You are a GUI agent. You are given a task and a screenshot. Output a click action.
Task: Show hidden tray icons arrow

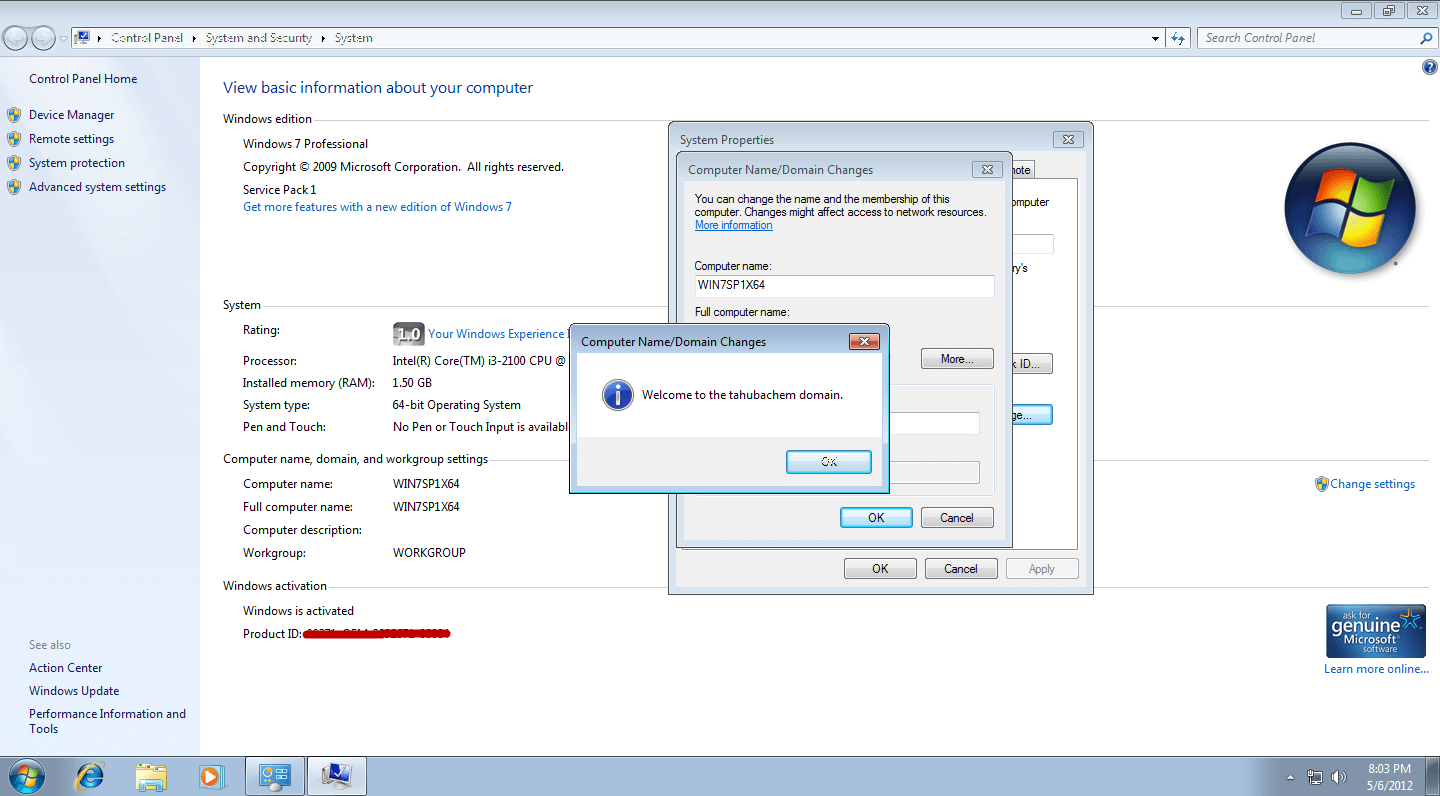1292,777
